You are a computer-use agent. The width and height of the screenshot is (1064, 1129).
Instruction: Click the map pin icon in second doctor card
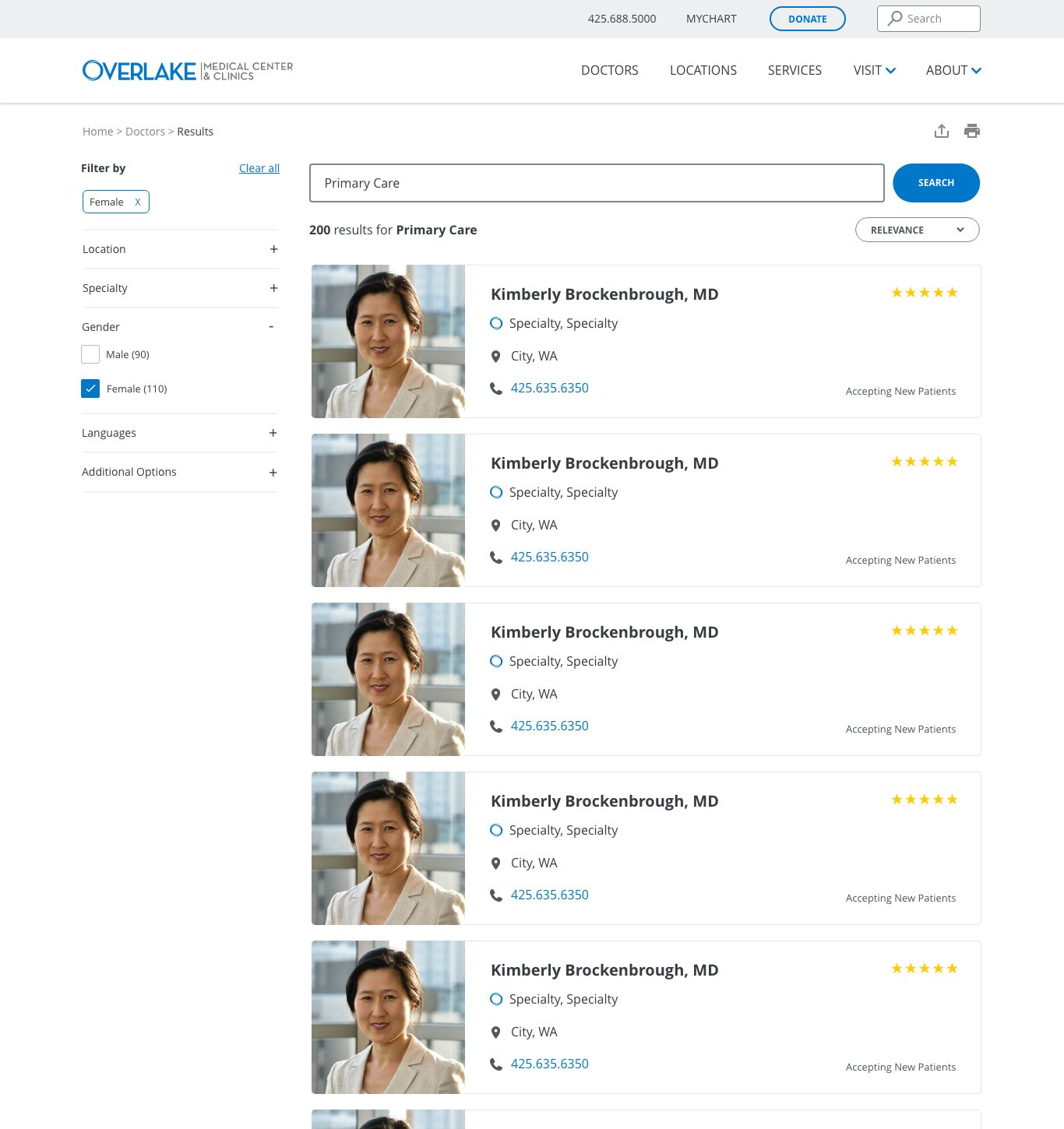(x=495, y=525)
